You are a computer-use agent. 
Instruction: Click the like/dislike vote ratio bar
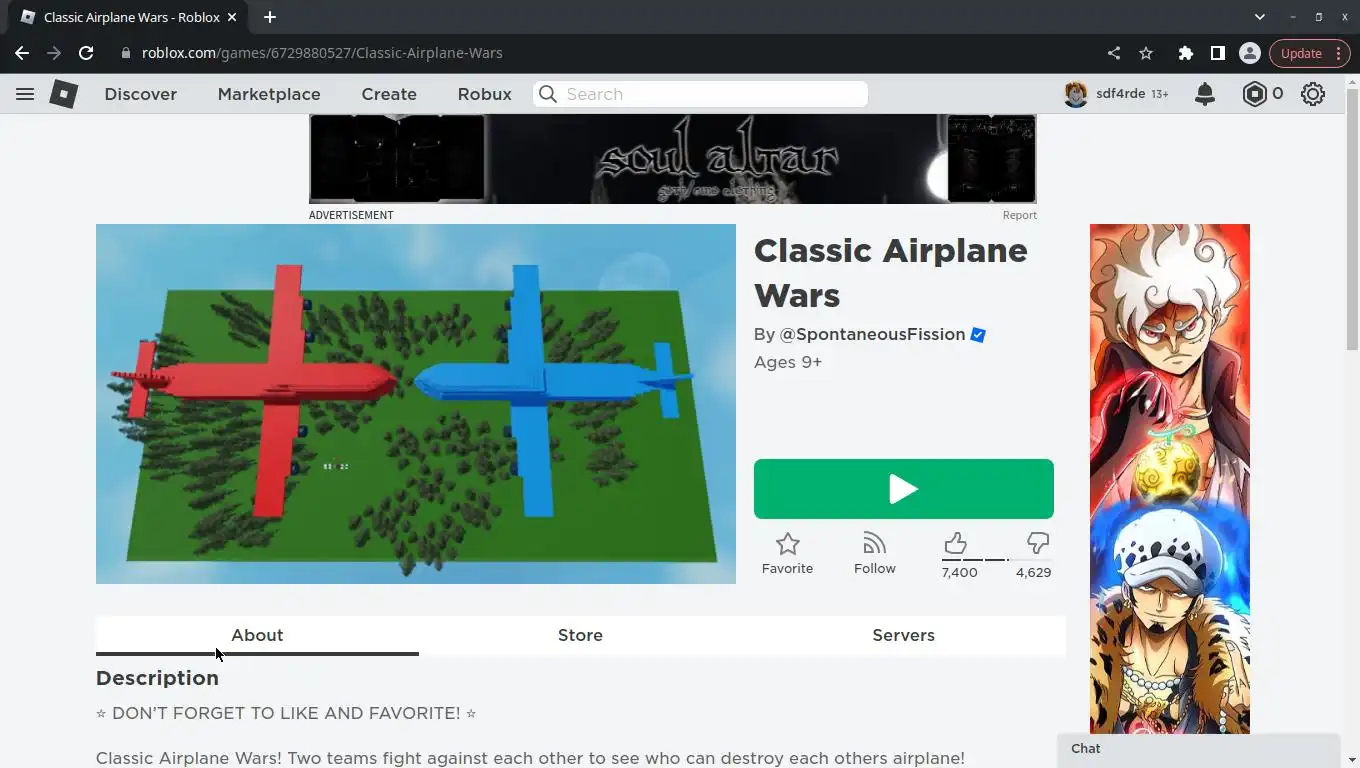(996, 560)
